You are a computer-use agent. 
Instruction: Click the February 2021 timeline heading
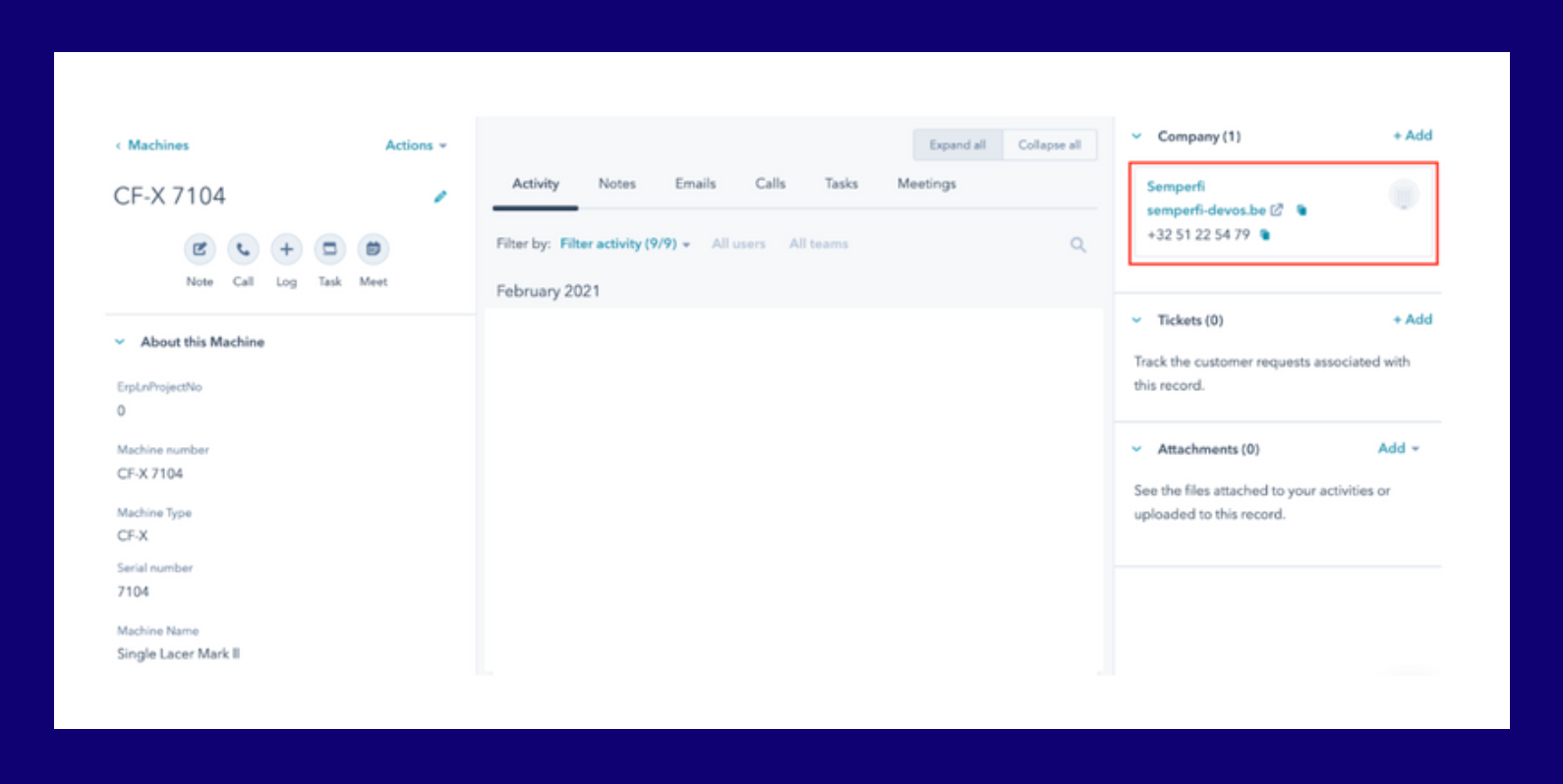point(548,291)
